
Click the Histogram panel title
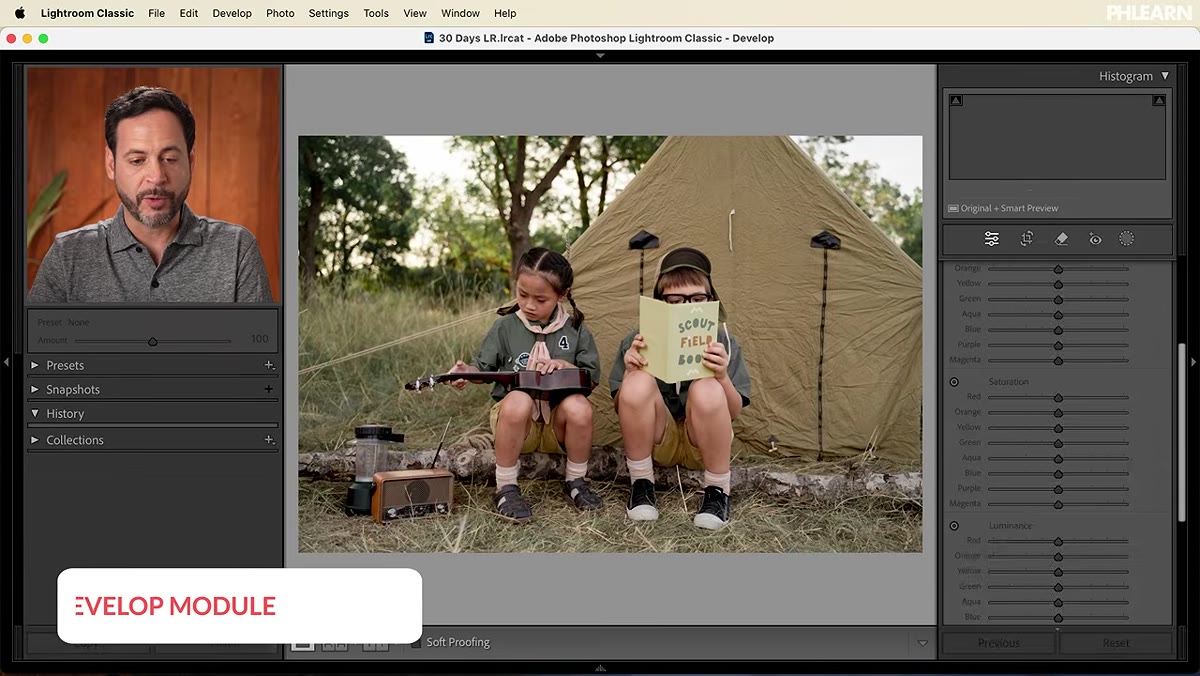[1126, 76]
